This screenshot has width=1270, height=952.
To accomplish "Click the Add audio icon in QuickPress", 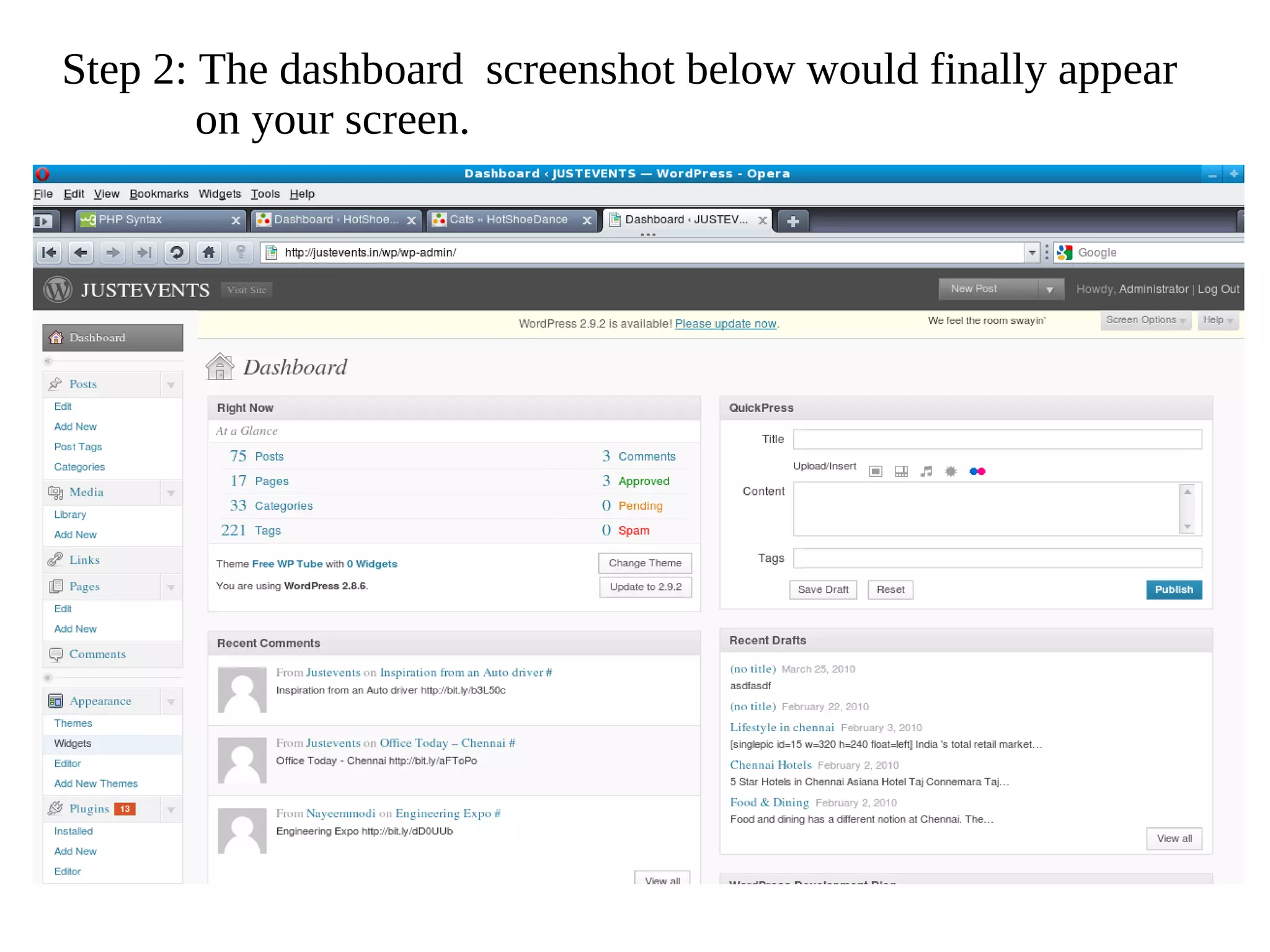I will click(926, 471).
